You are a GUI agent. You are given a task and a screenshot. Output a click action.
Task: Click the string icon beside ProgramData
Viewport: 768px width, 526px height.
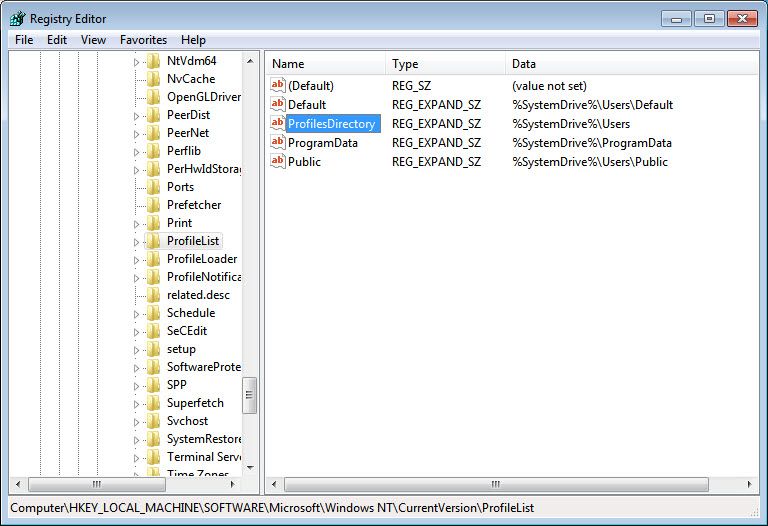click(x=278, y=143)
